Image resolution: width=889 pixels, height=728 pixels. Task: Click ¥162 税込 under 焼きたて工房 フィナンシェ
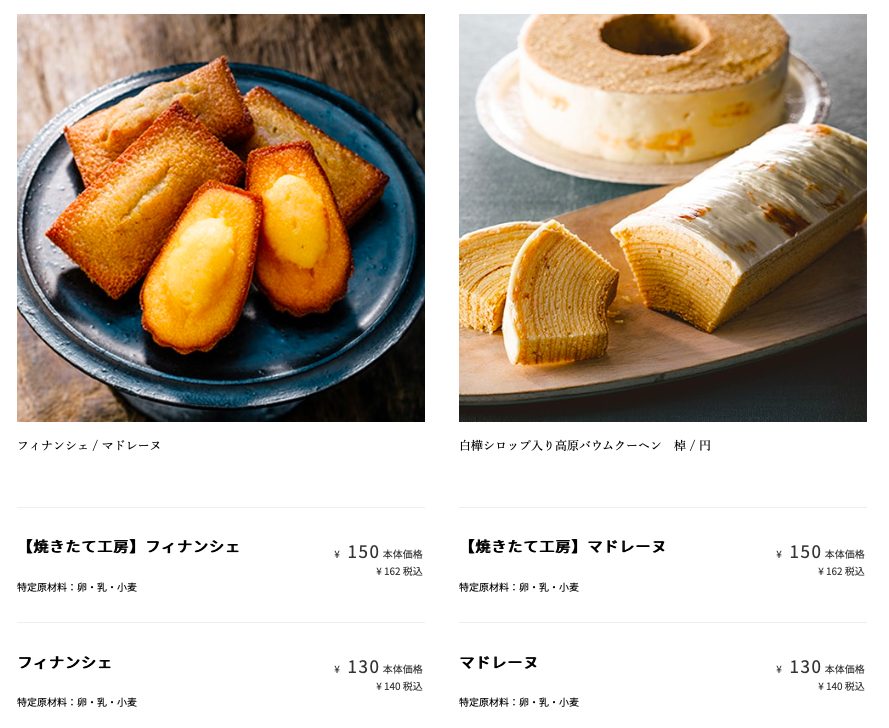[x=399, y=572]
